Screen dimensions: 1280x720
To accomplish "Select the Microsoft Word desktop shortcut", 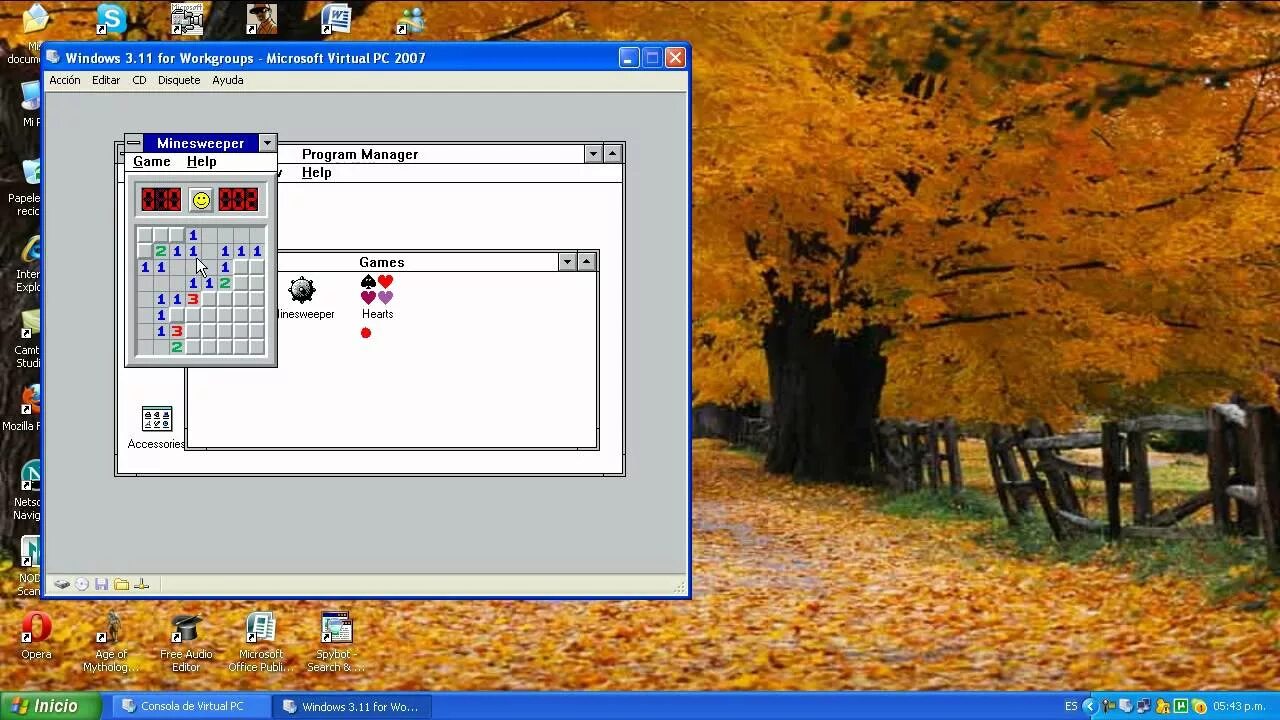I will coord(336,18).
